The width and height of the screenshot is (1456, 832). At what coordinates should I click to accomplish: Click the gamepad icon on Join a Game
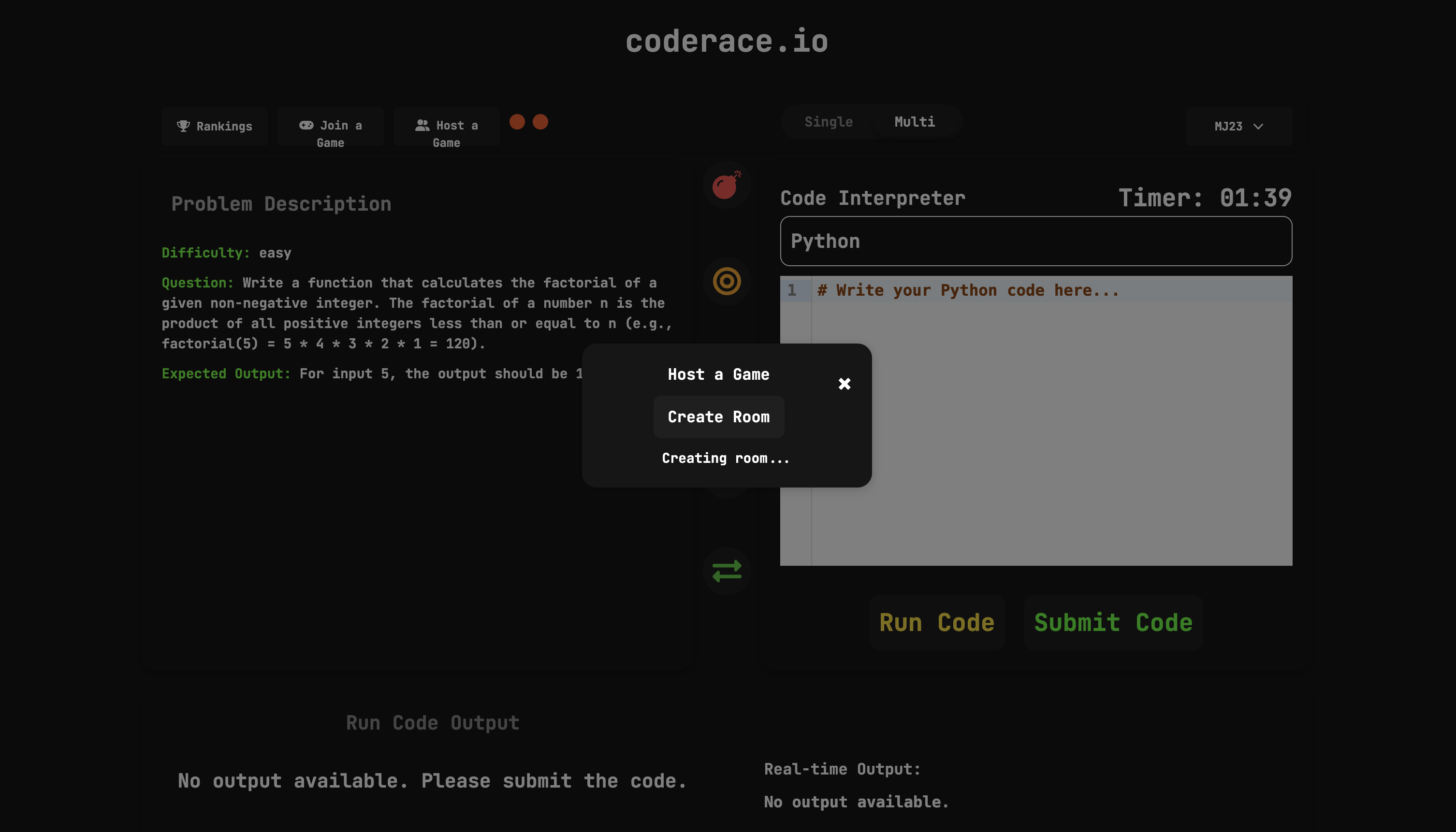coord(306,125)
